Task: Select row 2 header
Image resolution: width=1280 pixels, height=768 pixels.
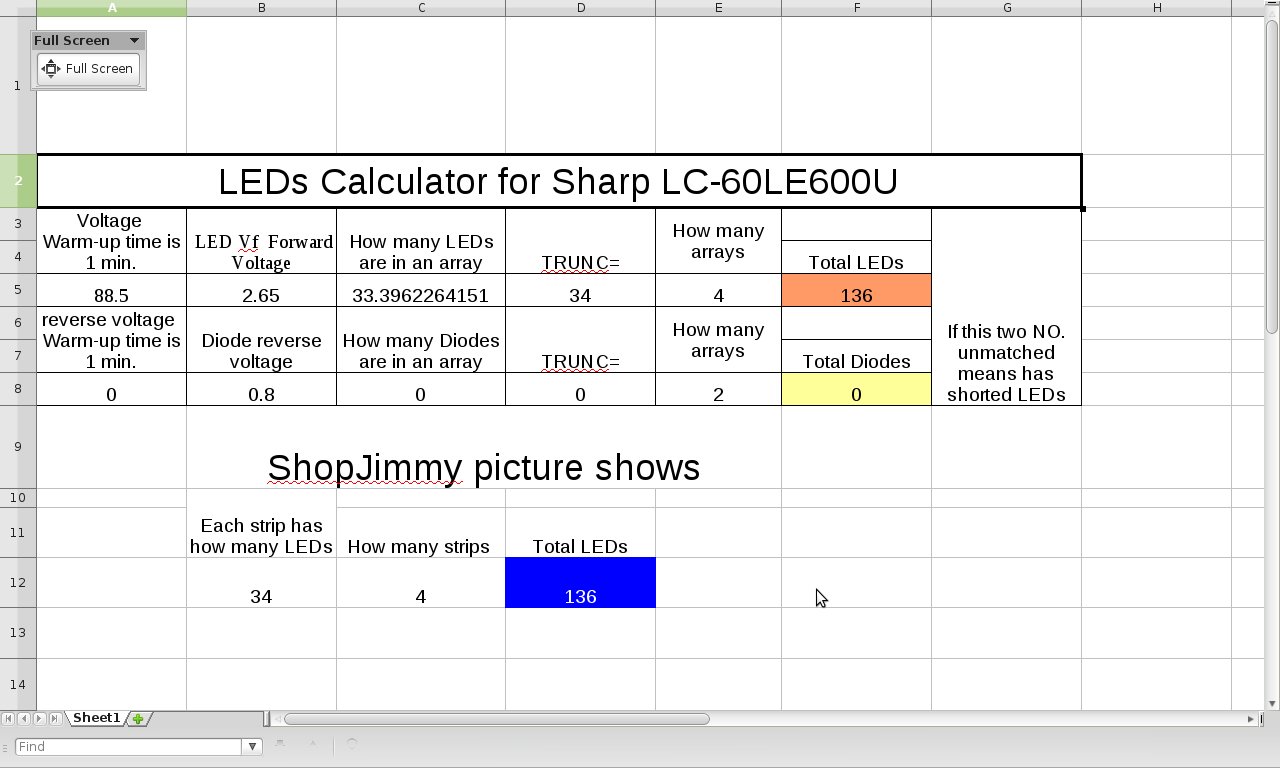Action: click(18, 181)
